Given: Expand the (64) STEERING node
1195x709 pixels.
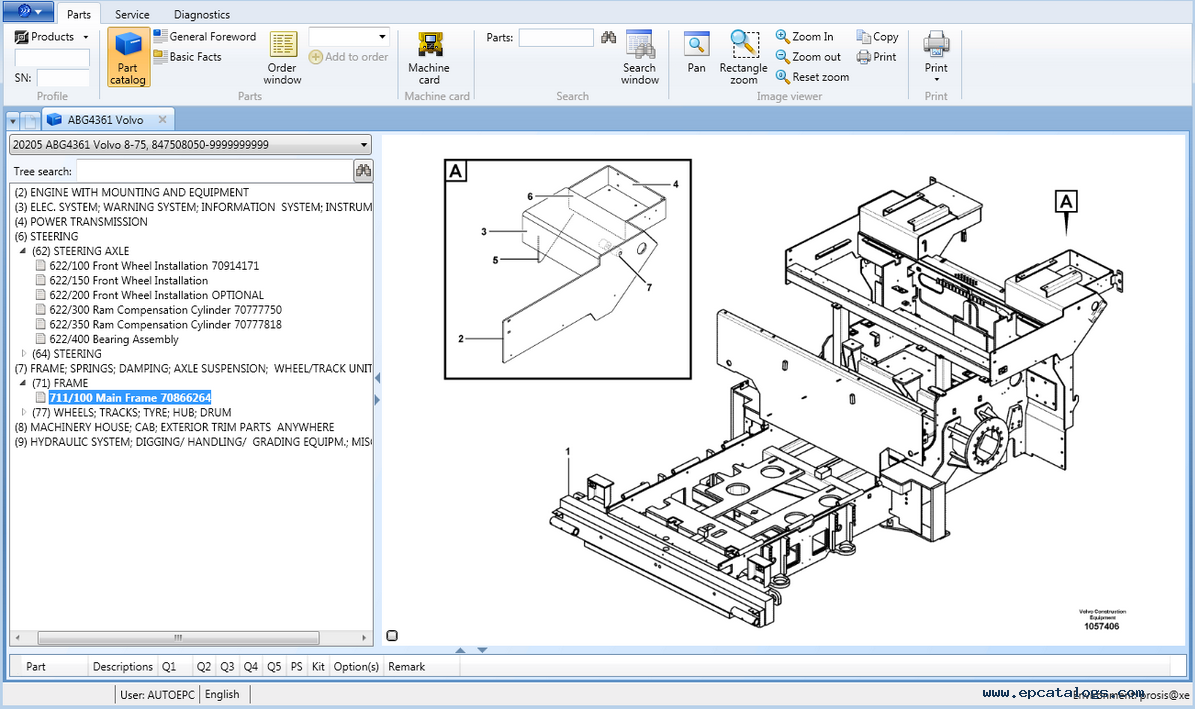Looking at the screenshot, I should 23,354.
